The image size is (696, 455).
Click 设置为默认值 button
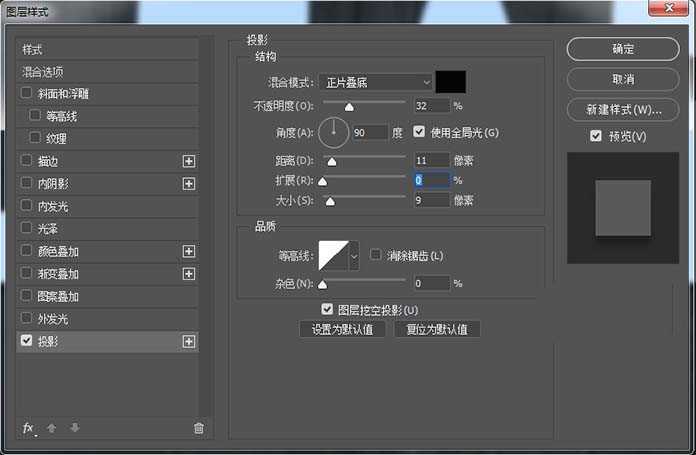coord(342,329)
